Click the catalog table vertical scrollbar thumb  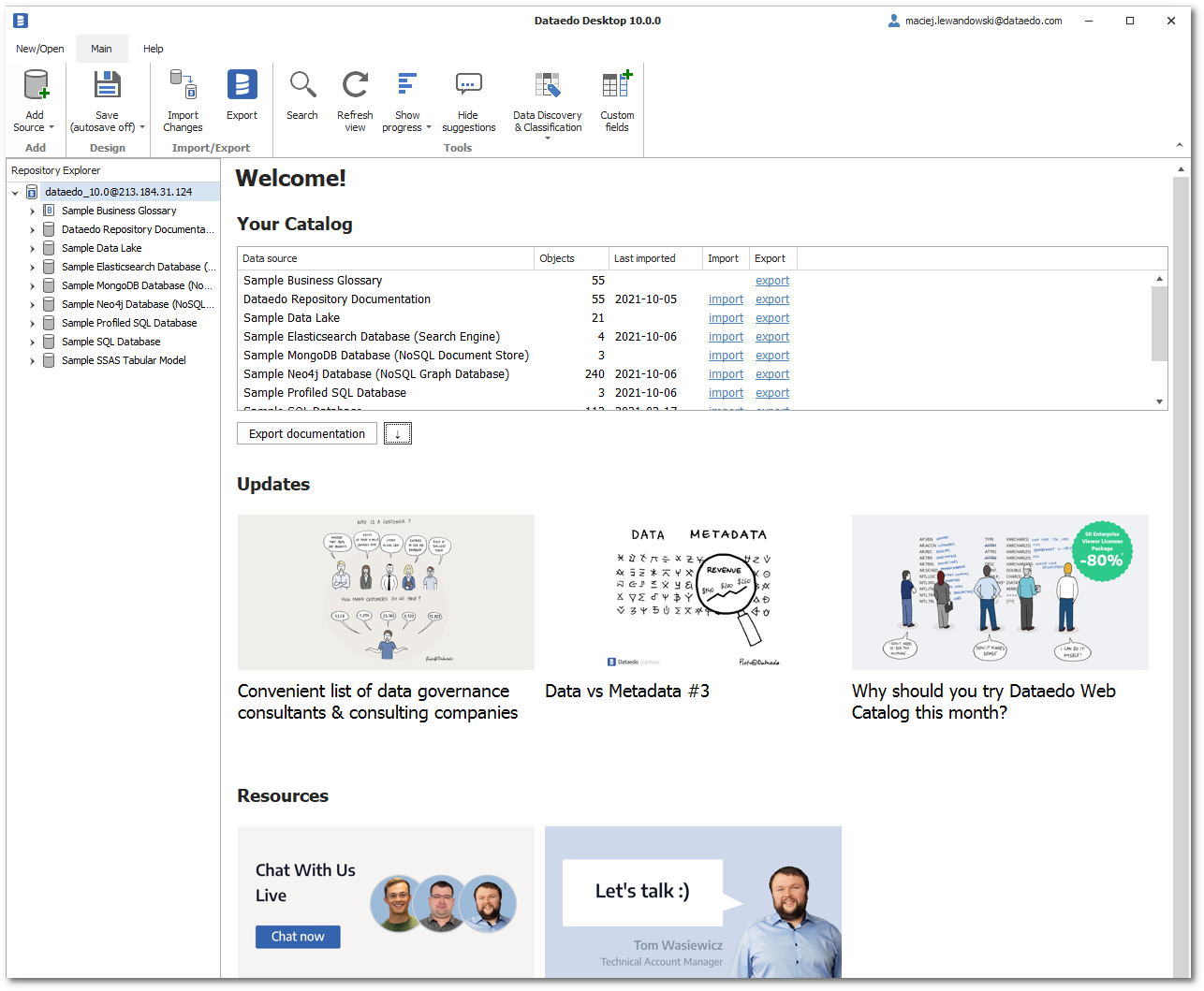point(1159,323)
